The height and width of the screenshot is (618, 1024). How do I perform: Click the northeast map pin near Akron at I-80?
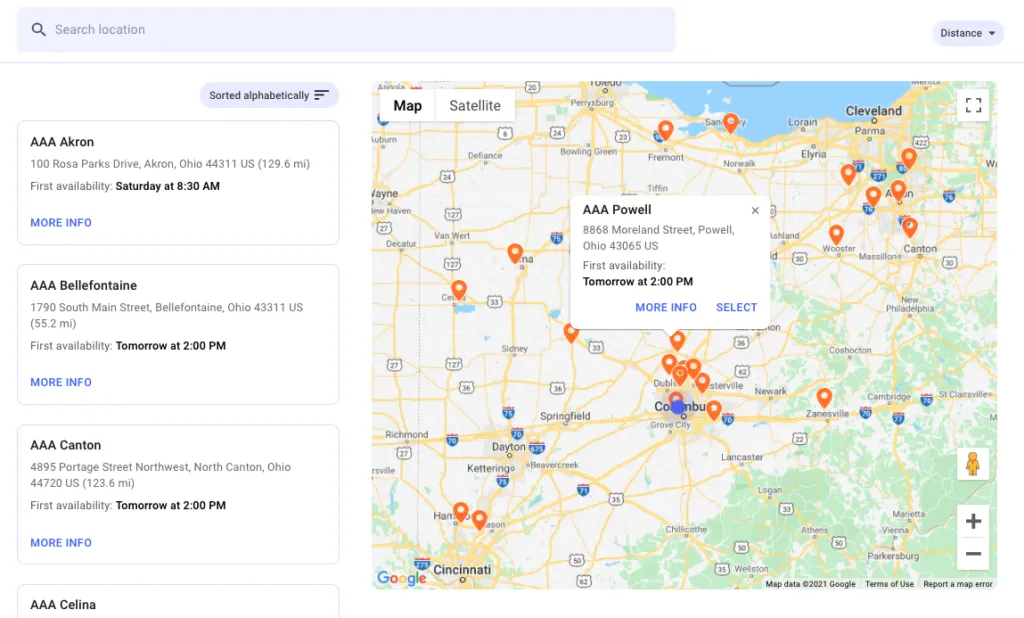tap(908, 157)
